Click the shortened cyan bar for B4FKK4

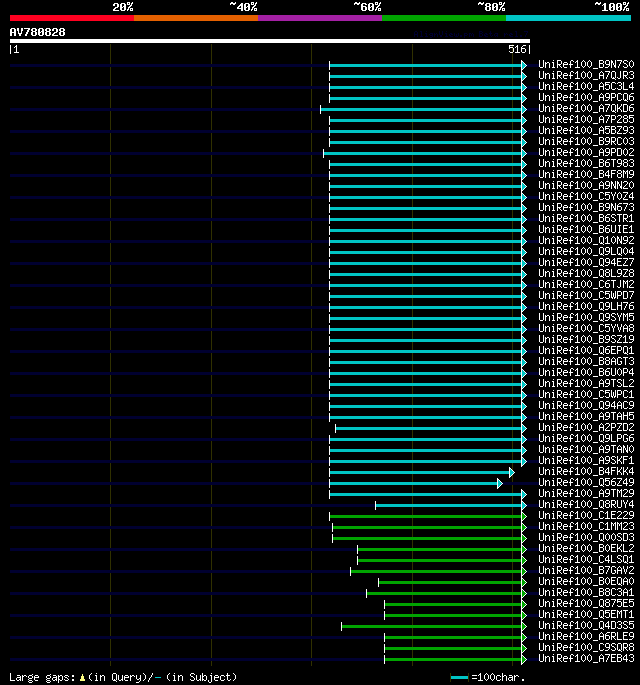[x=422, y=473]
